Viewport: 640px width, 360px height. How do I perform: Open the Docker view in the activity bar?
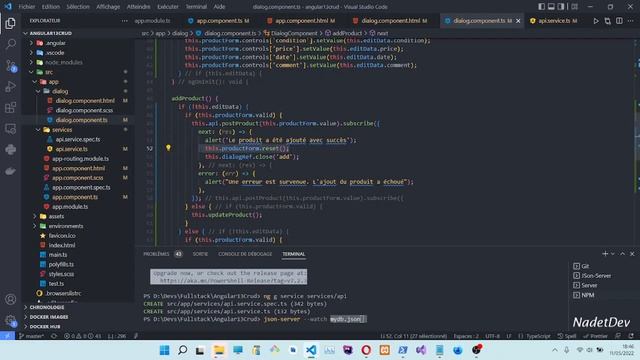pos(11,171)
